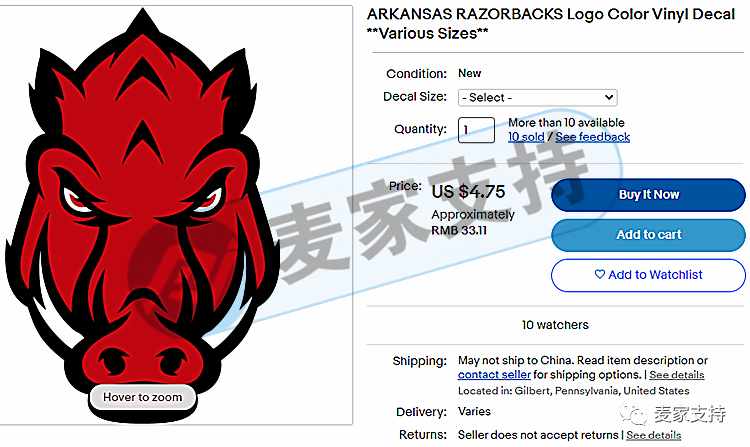The width and height of the screenshot is (750, 447).
Task: Open See details link for returns
Action: [x=654, y=435]
